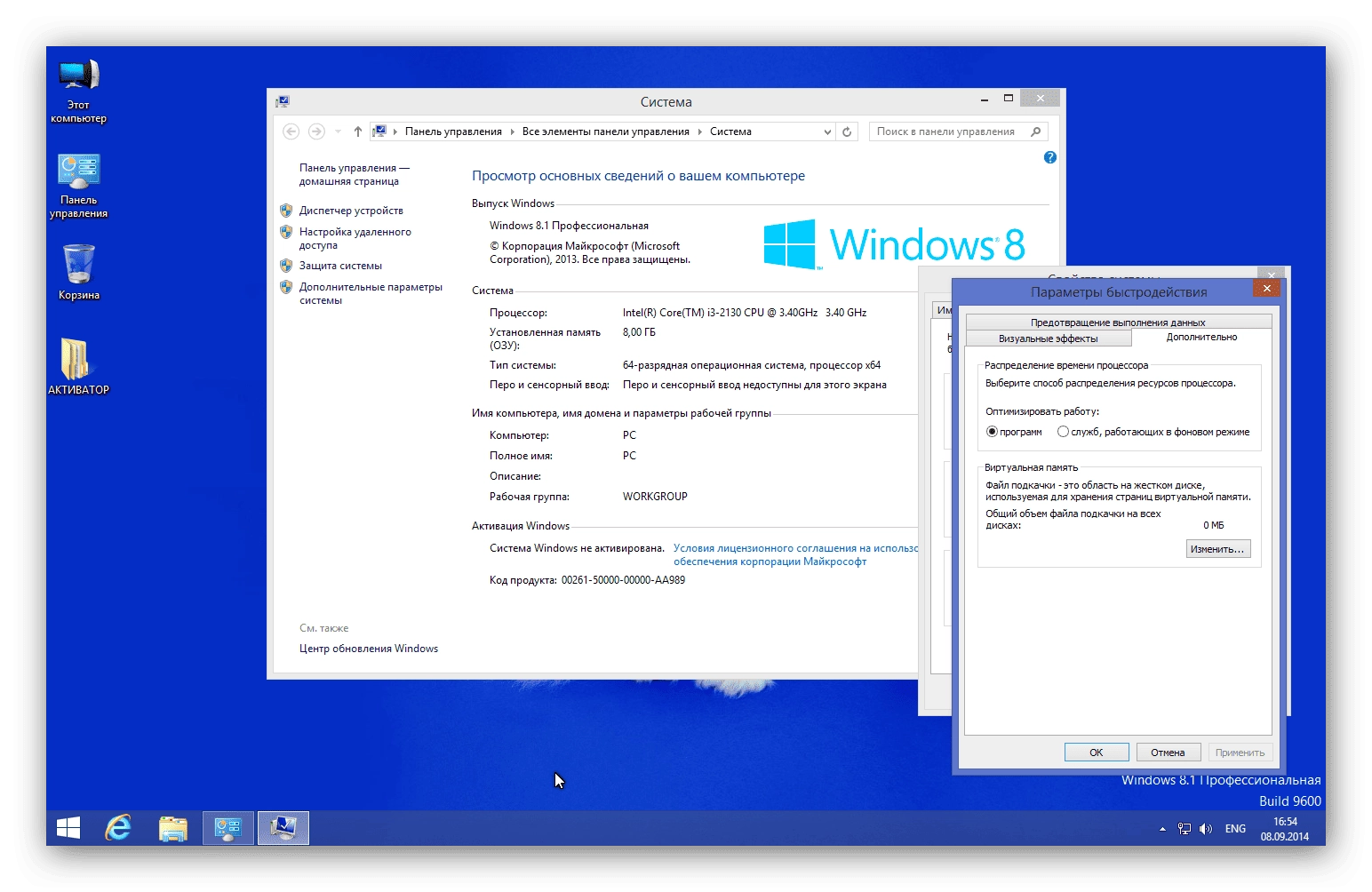
Task: Open File Explorer from taskbar
Action: tap(173, 828)
